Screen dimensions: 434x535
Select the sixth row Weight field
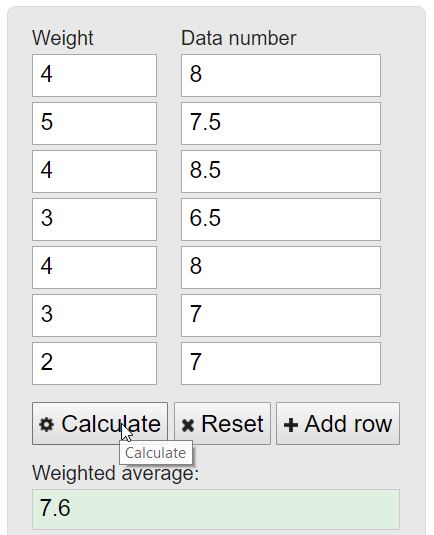95,316
